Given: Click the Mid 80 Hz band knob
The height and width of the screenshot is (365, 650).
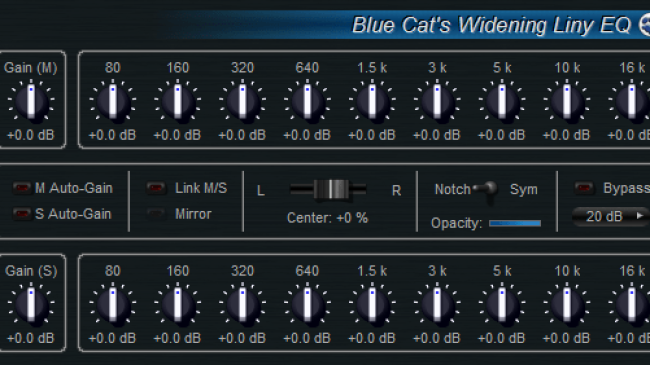Looking at the screenshot, I should coord(113,101).
